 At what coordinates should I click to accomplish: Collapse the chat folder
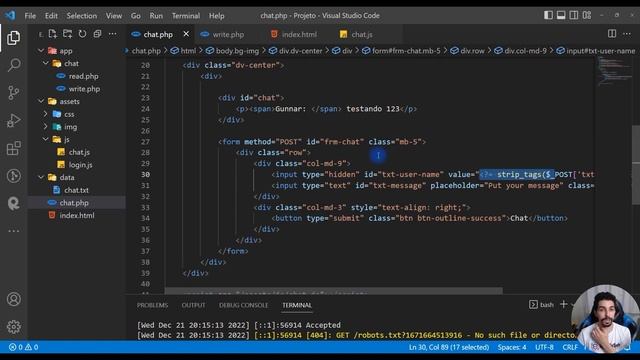[45, 63]
